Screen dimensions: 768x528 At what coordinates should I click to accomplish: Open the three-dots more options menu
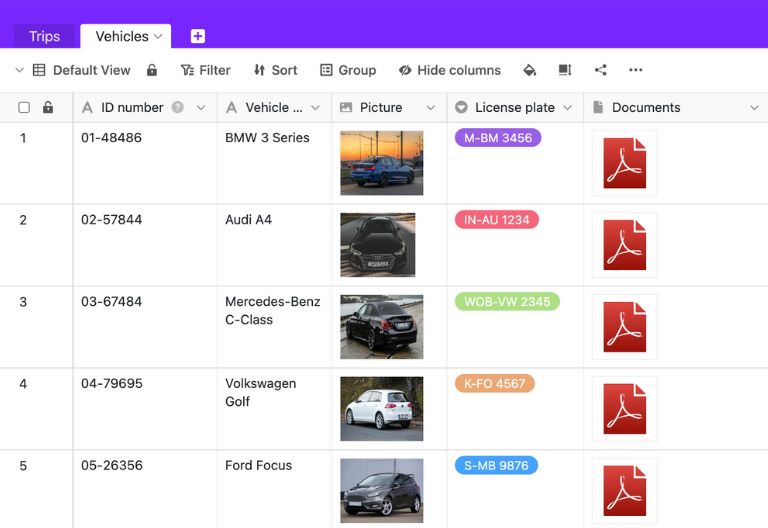636,70
